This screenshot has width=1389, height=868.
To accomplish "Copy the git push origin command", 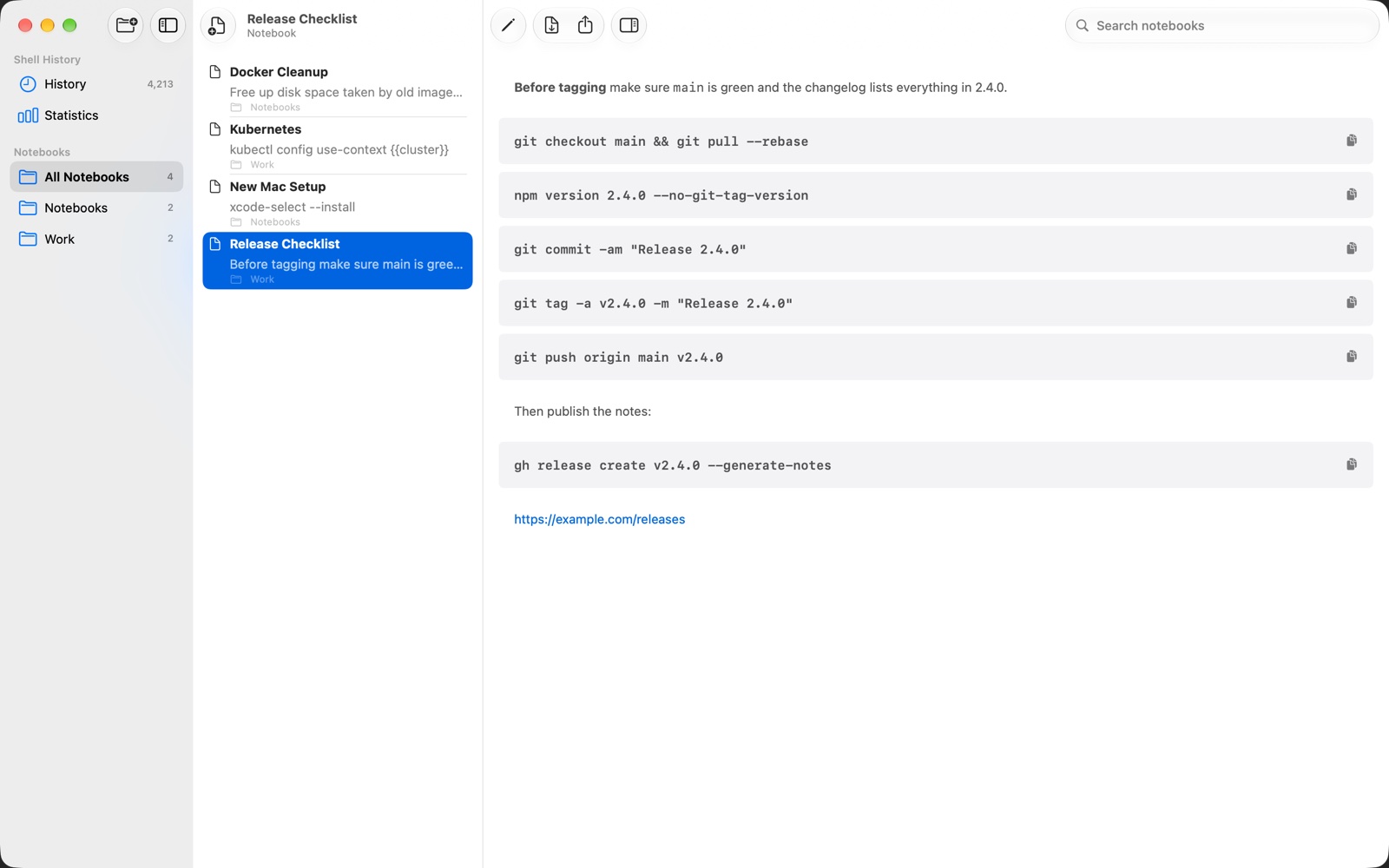I will (1352, 357).
